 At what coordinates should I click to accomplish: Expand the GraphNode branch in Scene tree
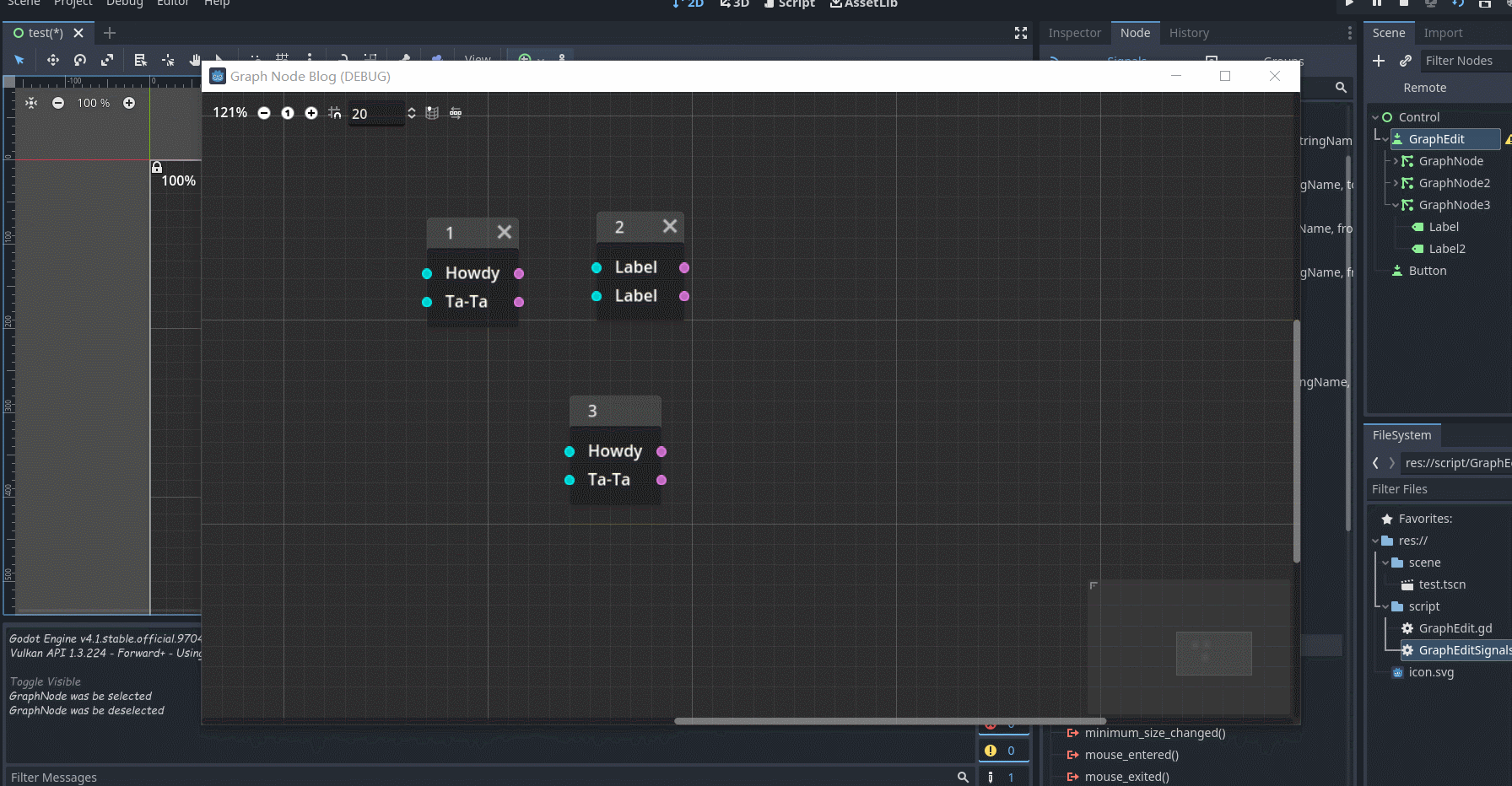click(1394, 160)
